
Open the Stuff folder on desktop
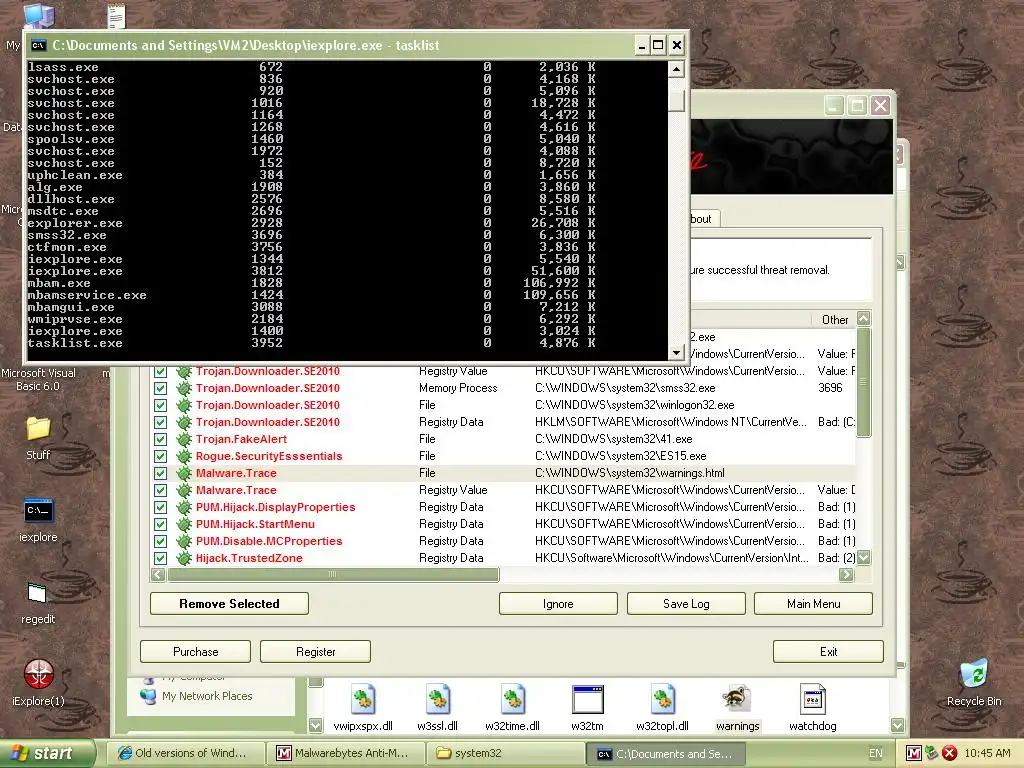[38, 438]
